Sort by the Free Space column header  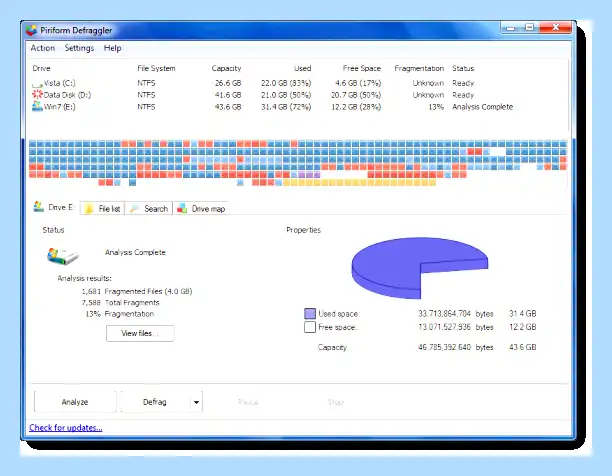point(361,68)
